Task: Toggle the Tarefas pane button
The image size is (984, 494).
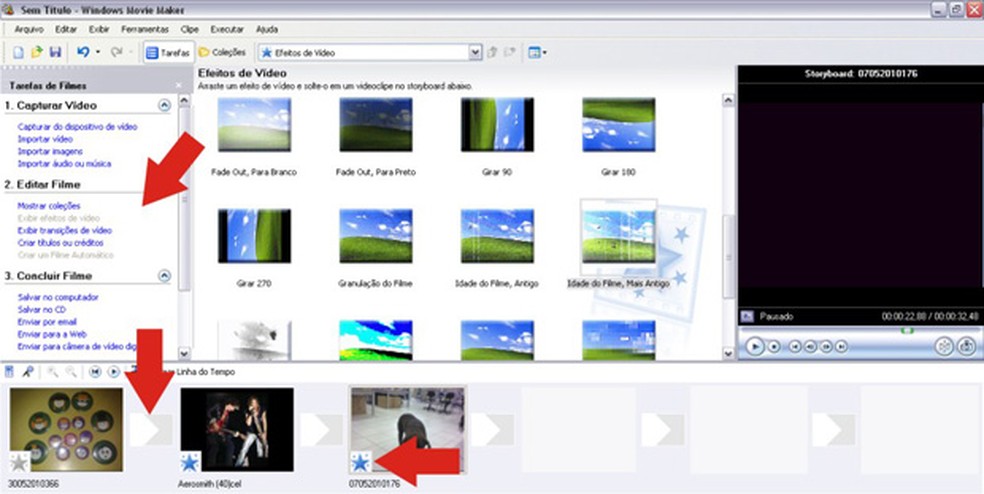Action: pyautogui.click(x=167, y=52)
